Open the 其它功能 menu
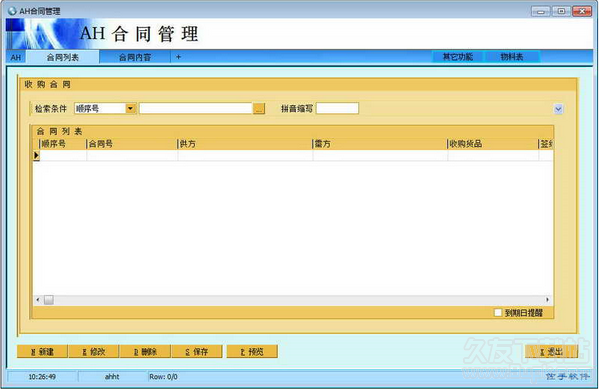 (x=458, y=57)
